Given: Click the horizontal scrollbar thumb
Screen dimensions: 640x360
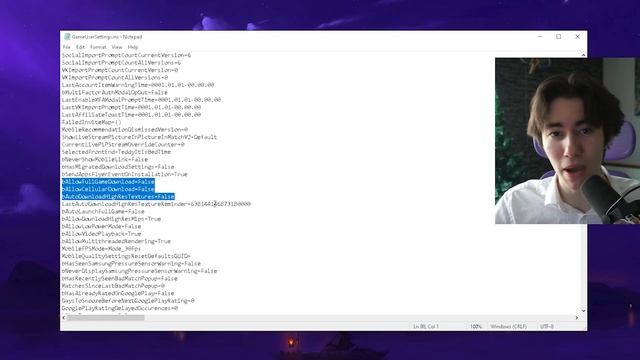Looking at the screenshot, I should 106,318.
